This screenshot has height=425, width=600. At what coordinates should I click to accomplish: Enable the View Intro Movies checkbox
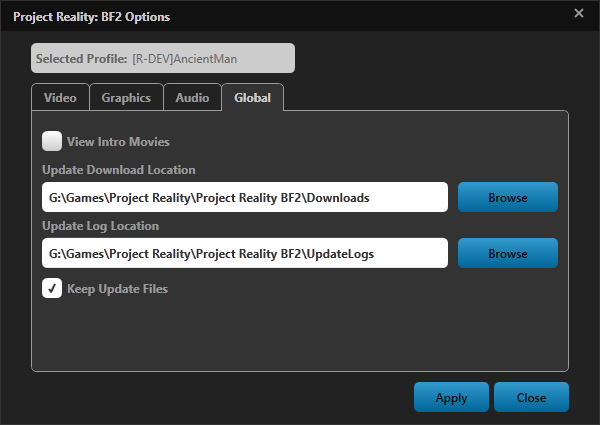click(x=52, y=142)
